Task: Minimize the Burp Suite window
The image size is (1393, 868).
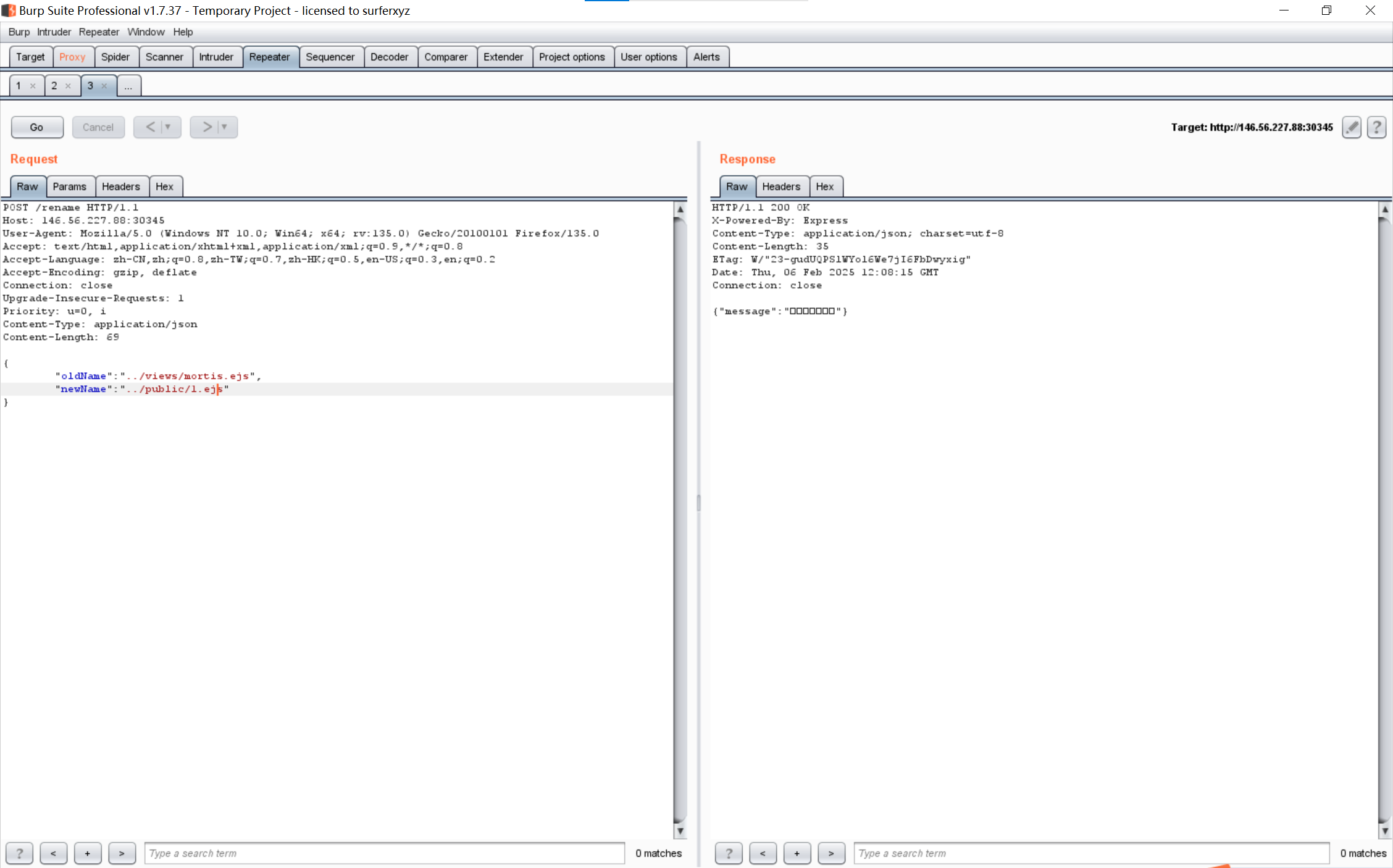Action: 1284,10
